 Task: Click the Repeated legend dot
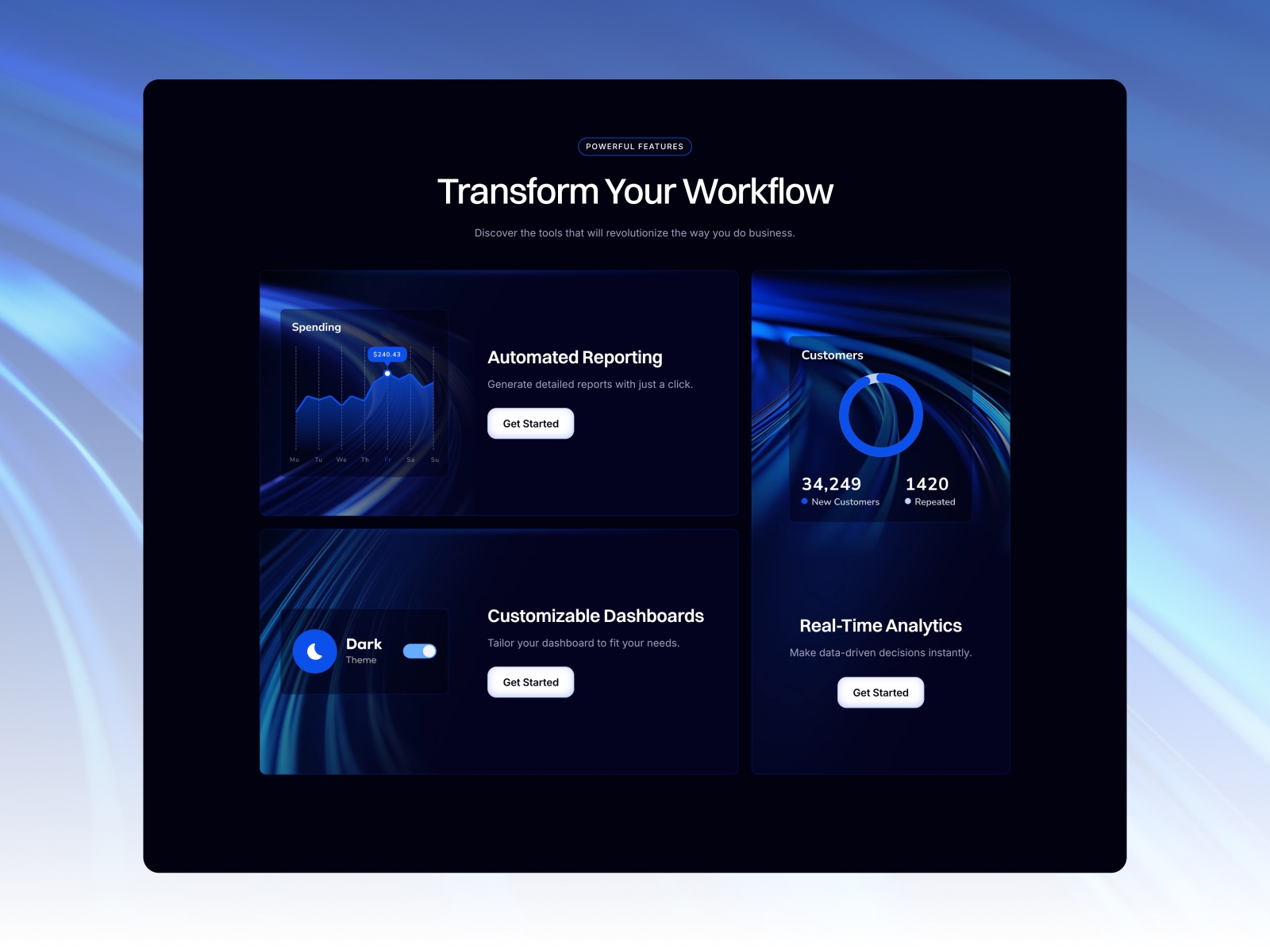point(907,501)
